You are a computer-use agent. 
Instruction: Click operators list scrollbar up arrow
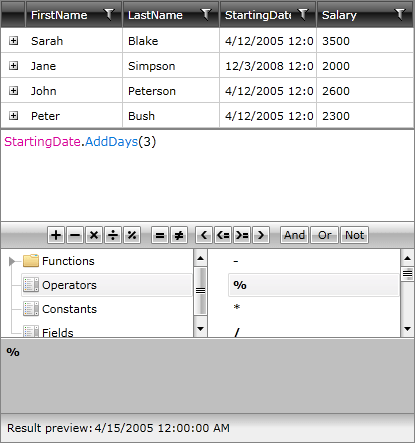point(407,258)
